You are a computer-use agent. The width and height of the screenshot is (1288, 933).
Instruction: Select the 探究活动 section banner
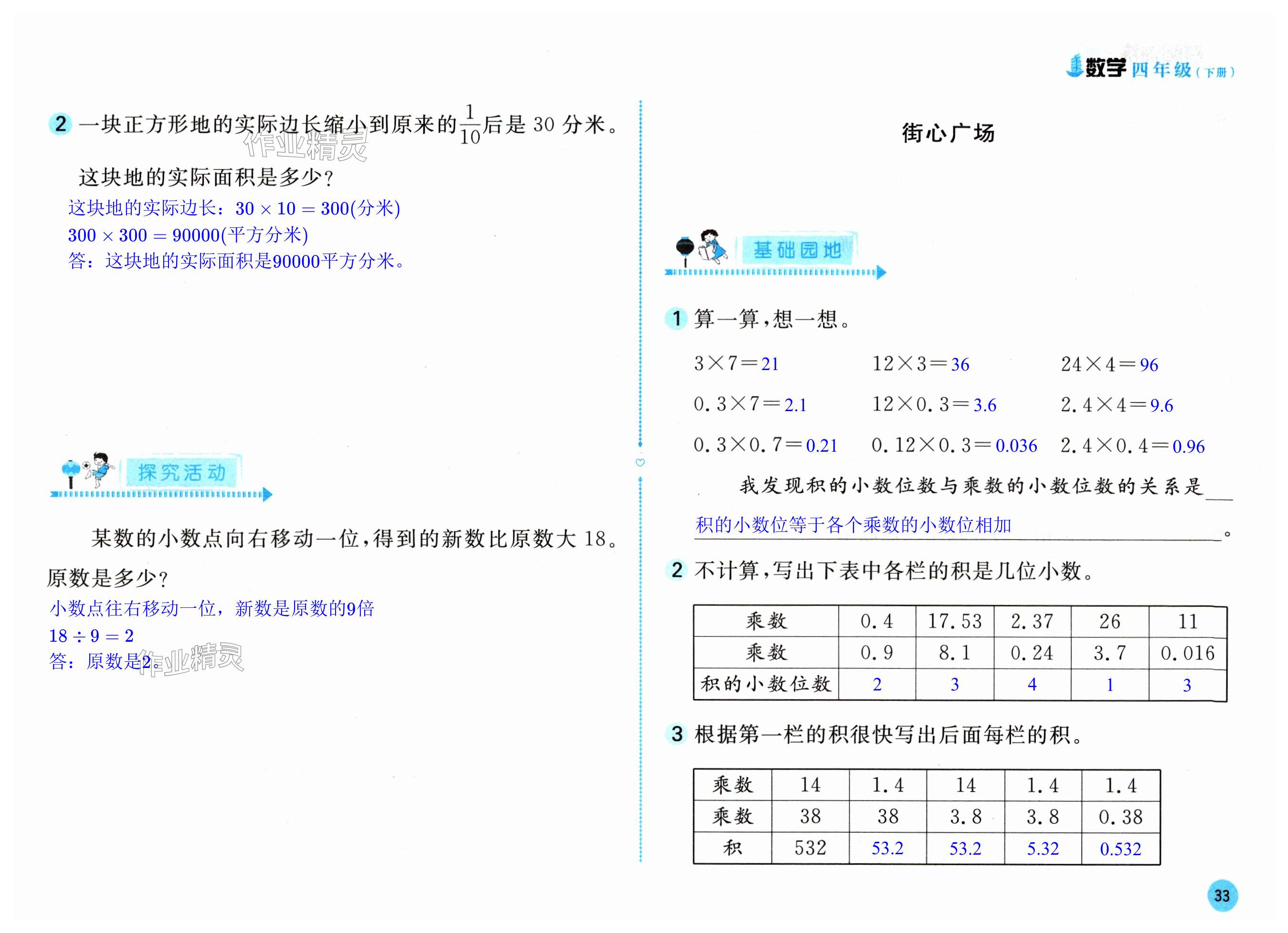point(182,472)
